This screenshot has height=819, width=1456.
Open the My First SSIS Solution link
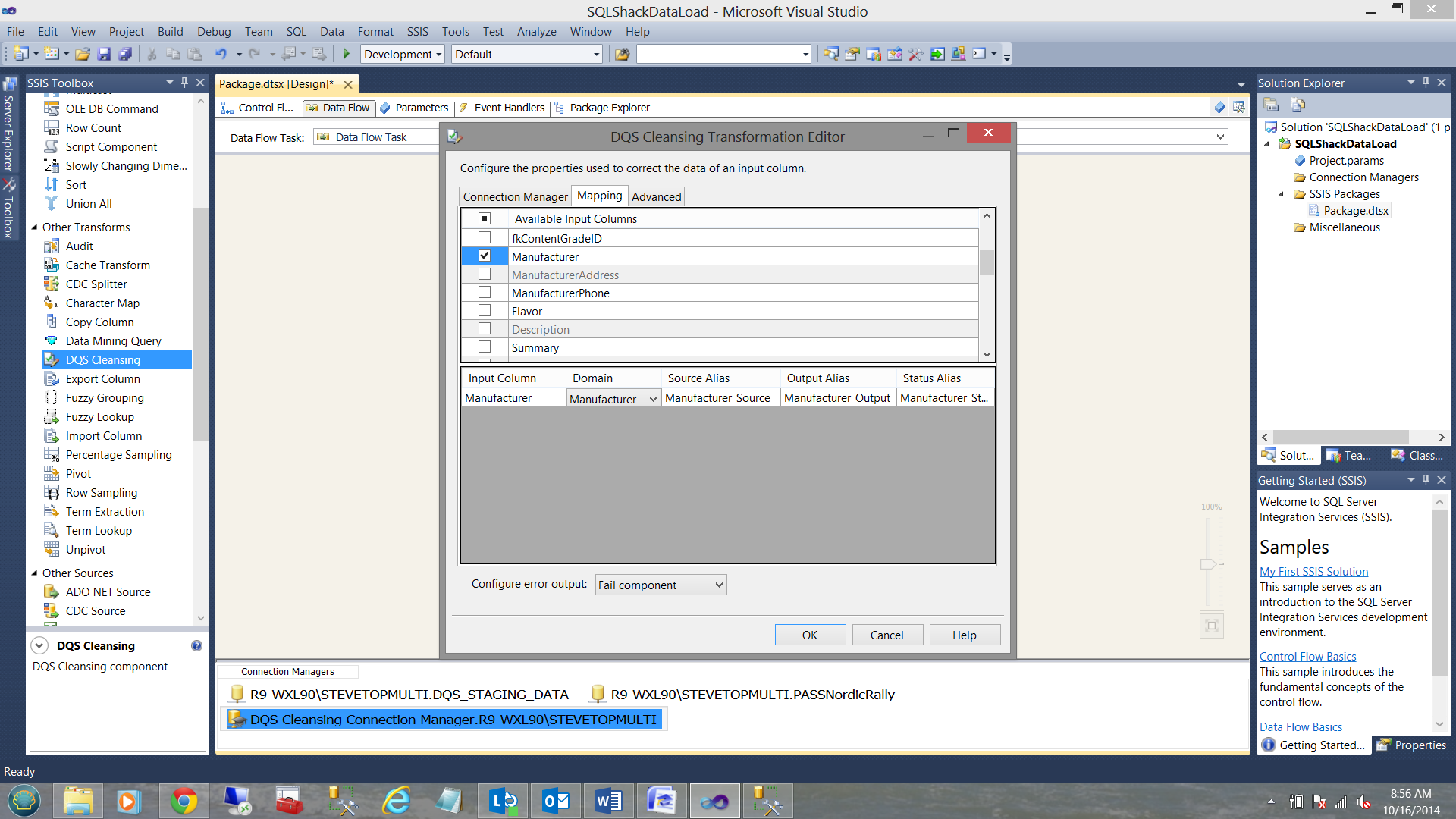pyautogui.click(x=1313, y=572)
